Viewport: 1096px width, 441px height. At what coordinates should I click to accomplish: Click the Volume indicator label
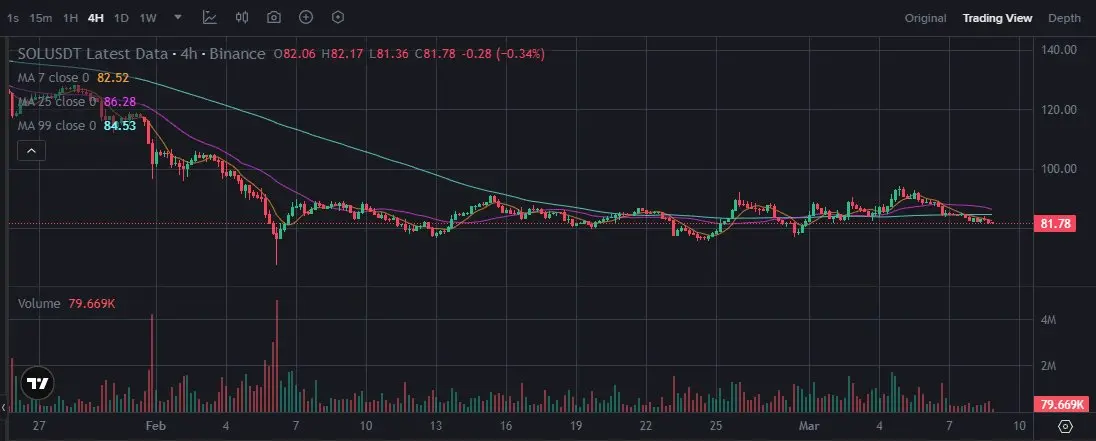pyautogui.click(x=39, y=303)
